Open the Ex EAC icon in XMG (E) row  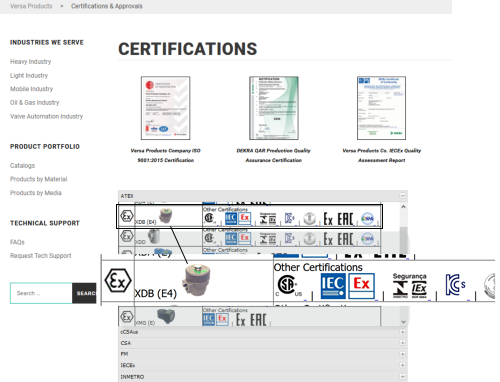click(x=251, y=320)
